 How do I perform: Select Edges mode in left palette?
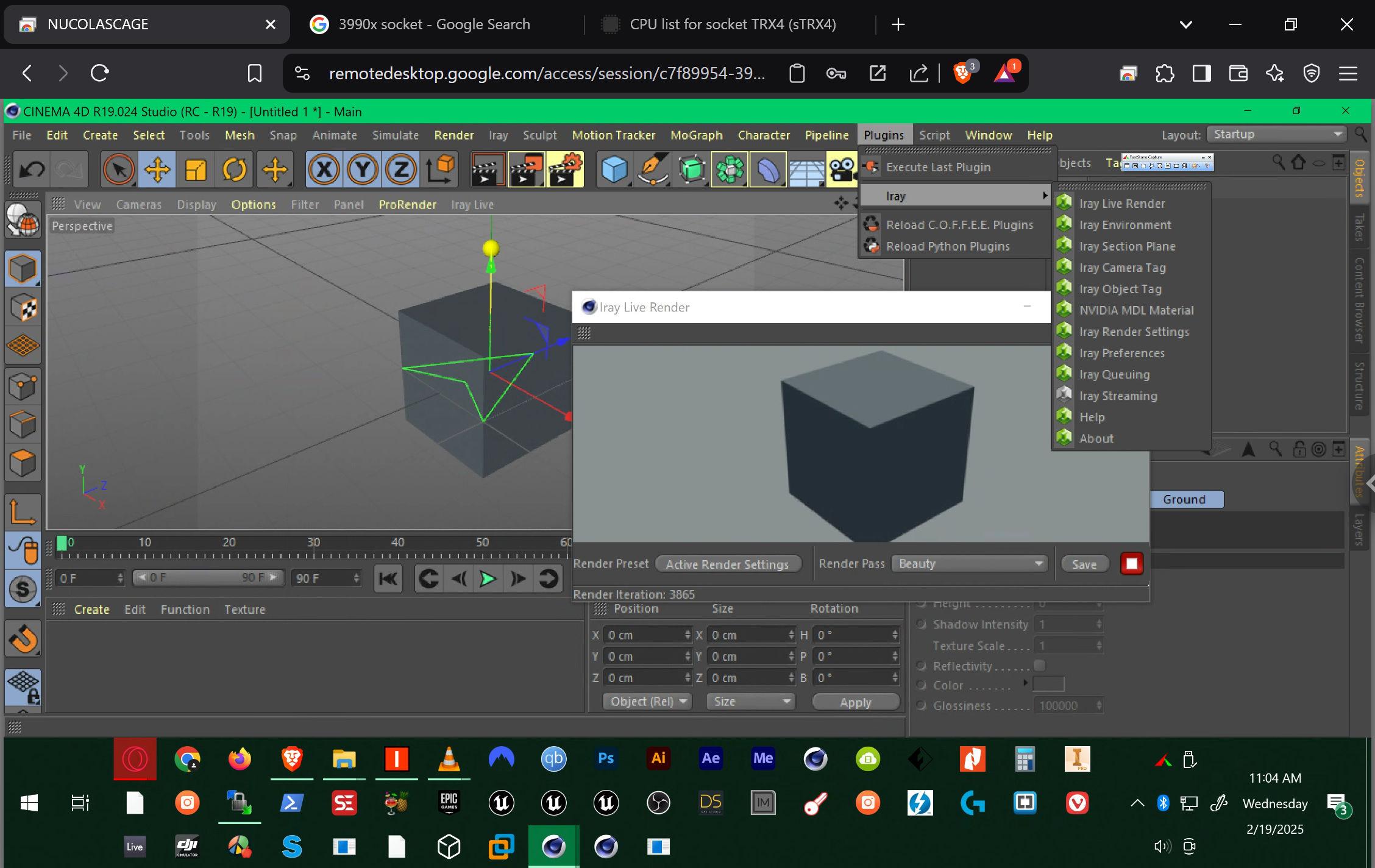coord(23,425)
